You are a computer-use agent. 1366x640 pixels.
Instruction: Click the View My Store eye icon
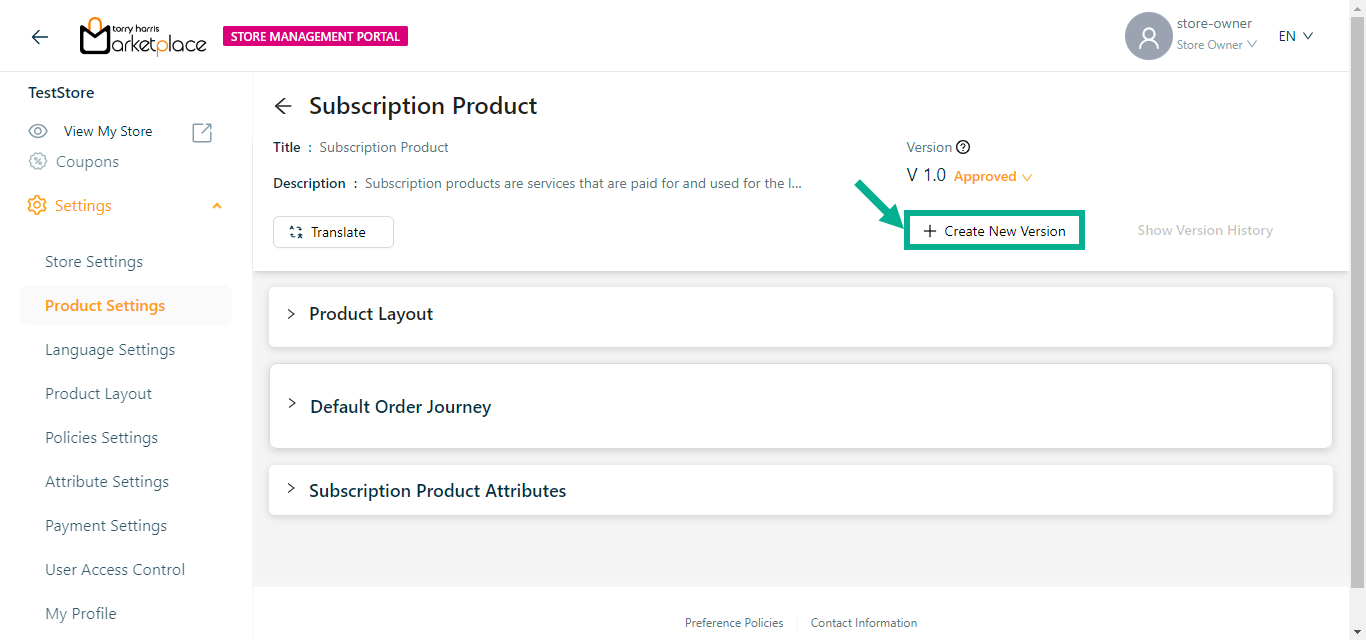pyautogui.click(x=38, y=131)
